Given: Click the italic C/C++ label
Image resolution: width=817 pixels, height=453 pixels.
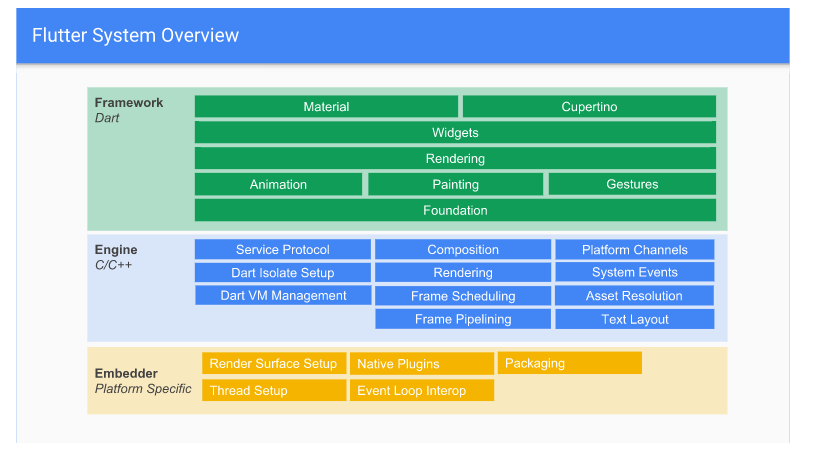Looking at the screenshot, I should pos(113,265).
